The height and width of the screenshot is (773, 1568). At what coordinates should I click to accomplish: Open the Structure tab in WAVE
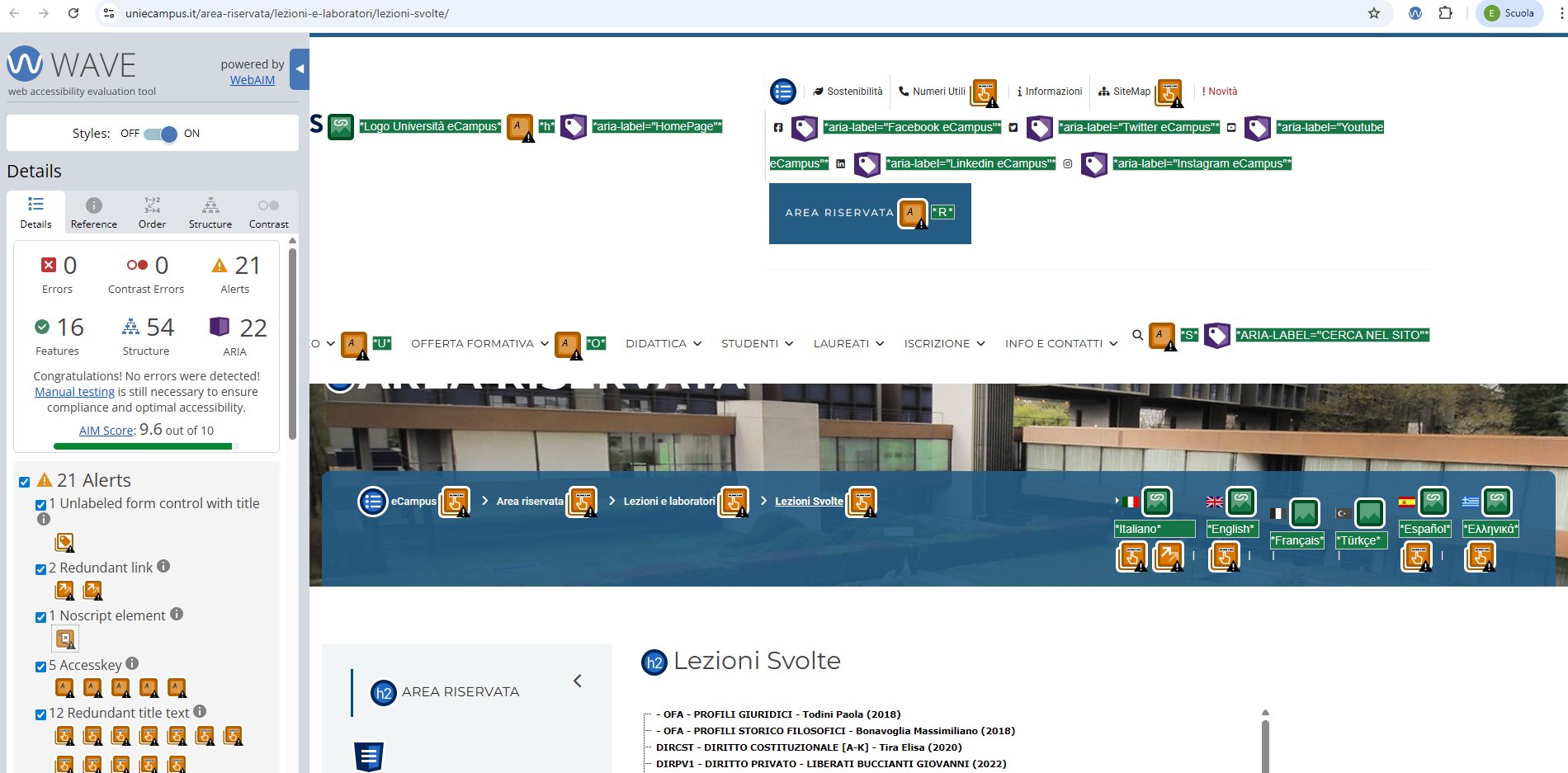pos(210,213)
